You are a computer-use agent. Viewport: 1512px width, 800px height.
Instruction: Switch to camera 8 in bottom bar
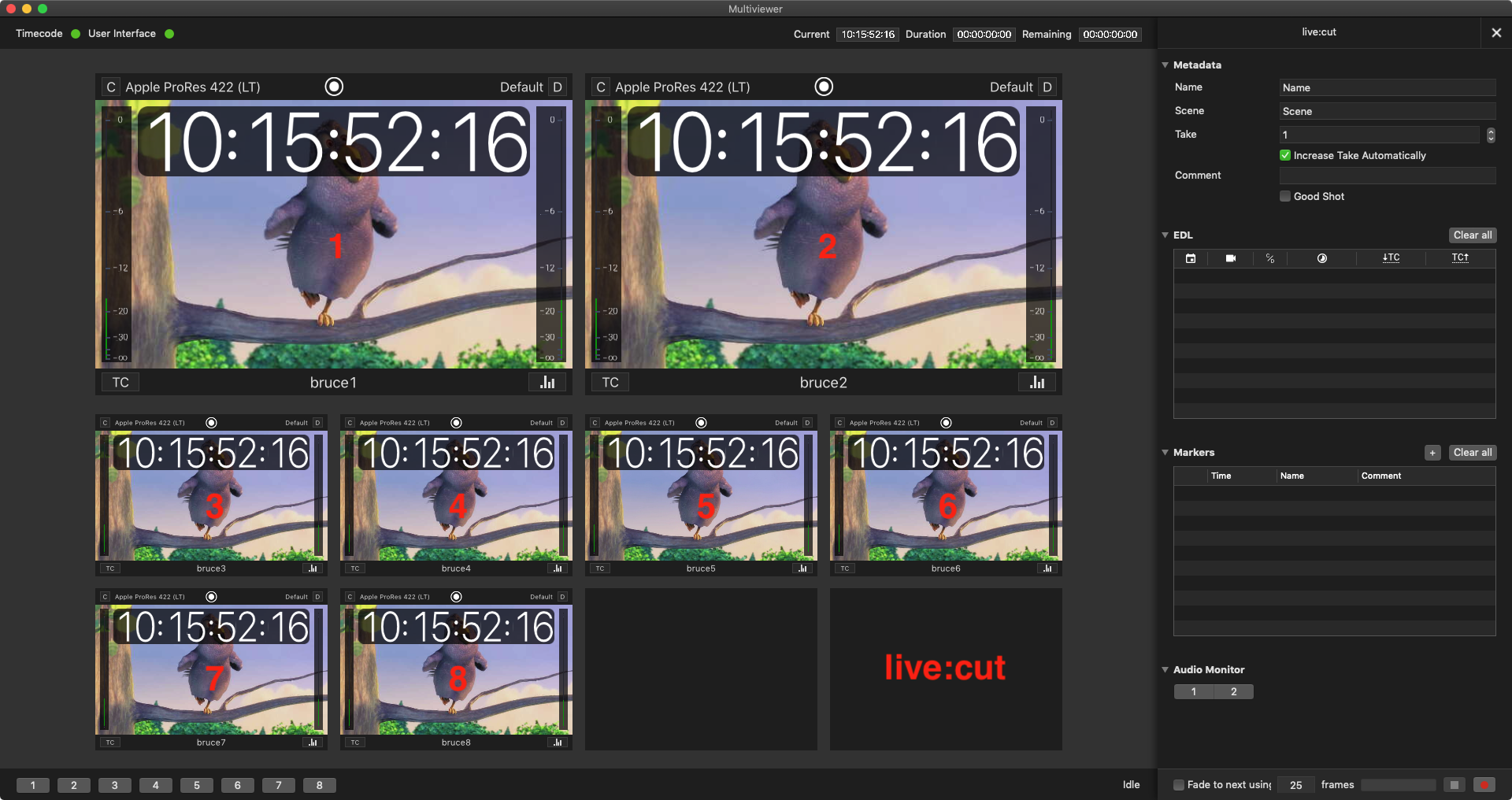(320, 785)
